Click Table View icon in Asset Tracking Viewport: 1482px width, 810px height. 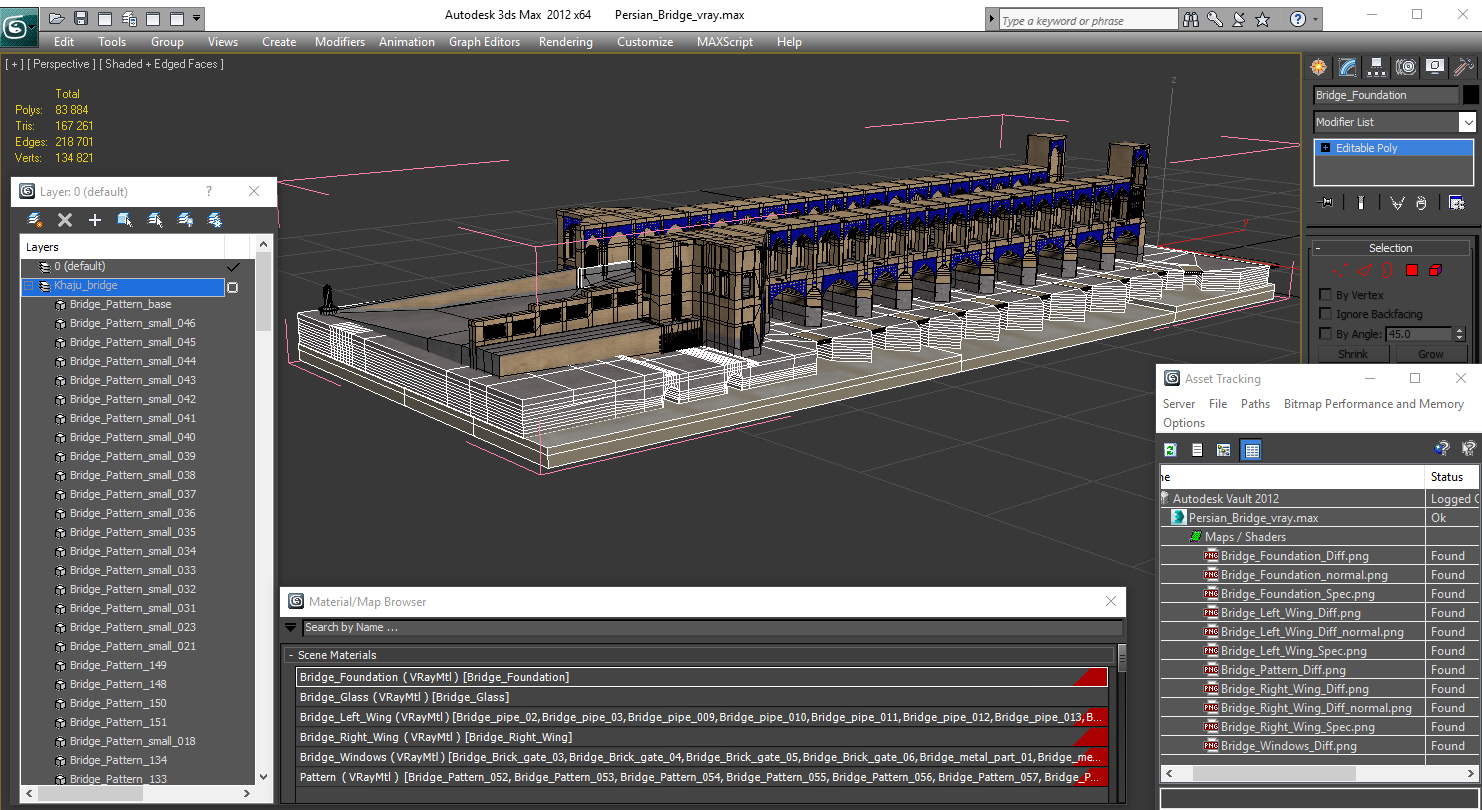[1250, 450]
